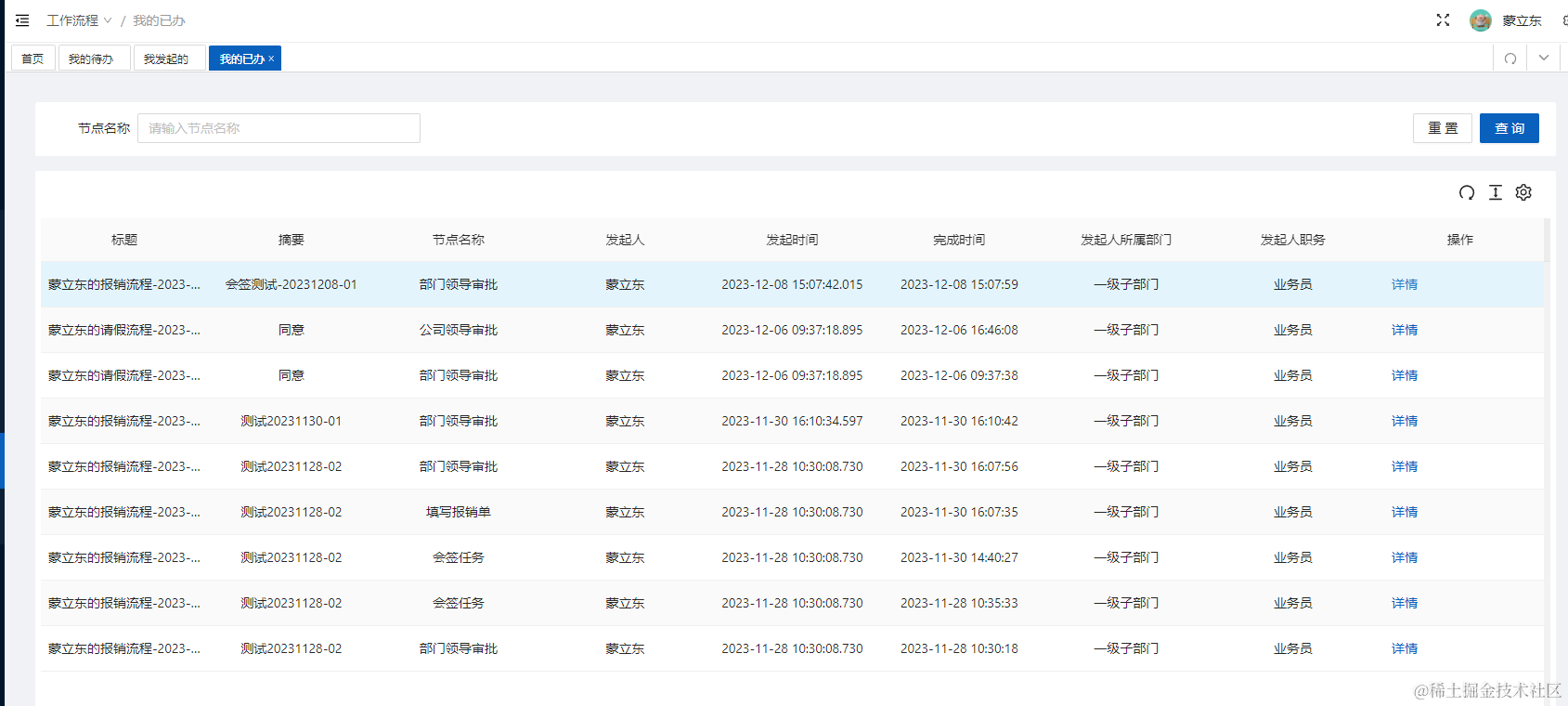
Task: Change table row density icon
Action: click(x=1496, y=192)
